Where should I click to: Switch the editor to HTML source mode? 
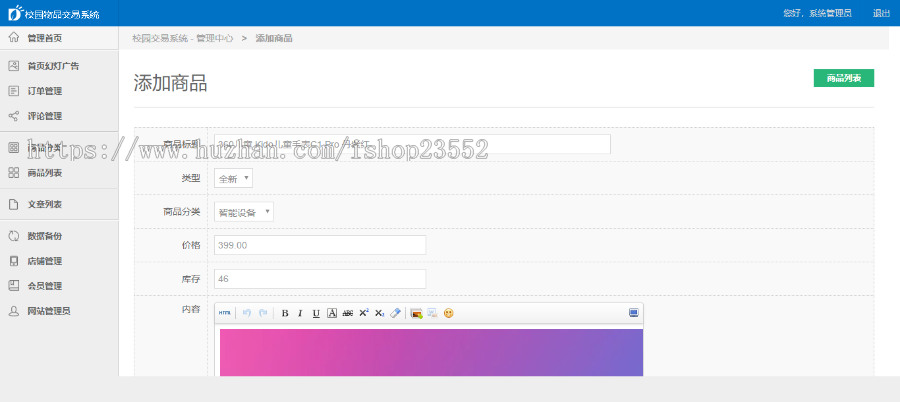coord(224,313)
